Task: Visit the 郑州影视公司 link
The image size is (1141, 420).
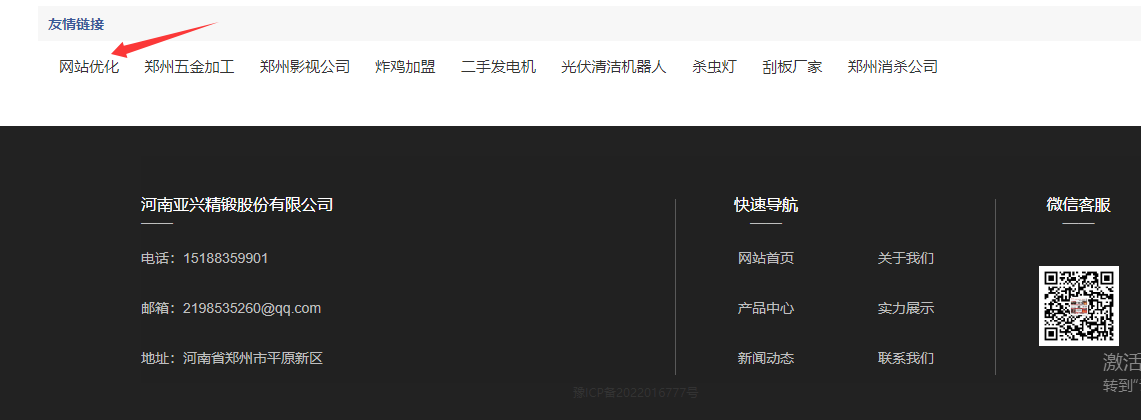Action: (305, 67)
